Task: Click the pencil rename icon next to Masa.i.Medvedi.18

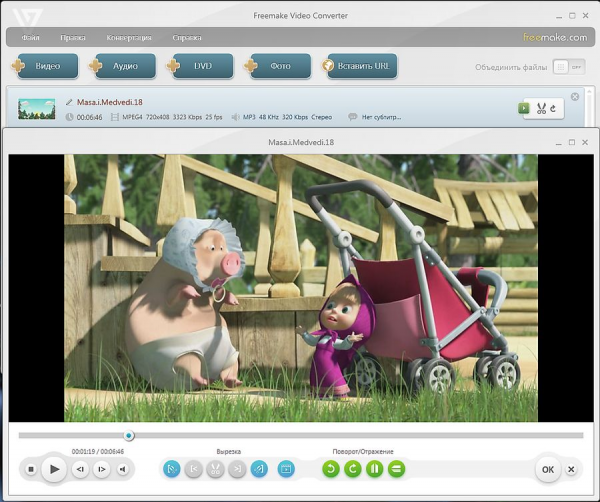Action: pos(69,102)
